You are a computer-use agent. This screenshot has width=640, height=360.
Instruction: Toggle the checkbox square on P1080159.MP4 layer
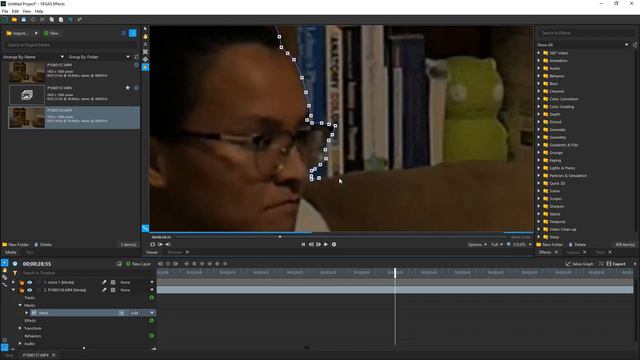(113, 290)
